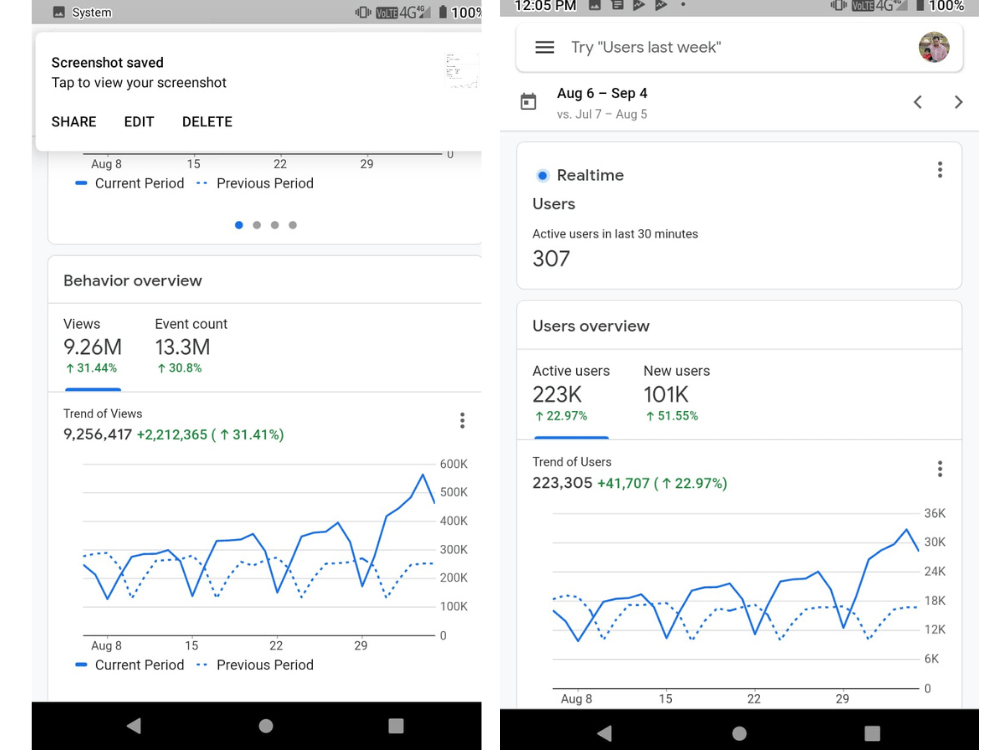Tap the Screenshot saved notification title
Screen dimensions: 1000x750
point(107,62)
